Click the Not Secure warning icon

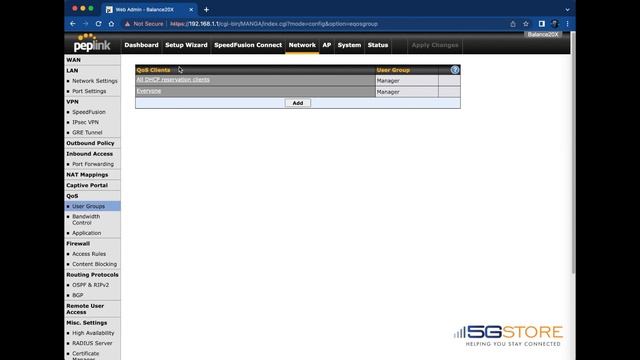tap(127, 24)
